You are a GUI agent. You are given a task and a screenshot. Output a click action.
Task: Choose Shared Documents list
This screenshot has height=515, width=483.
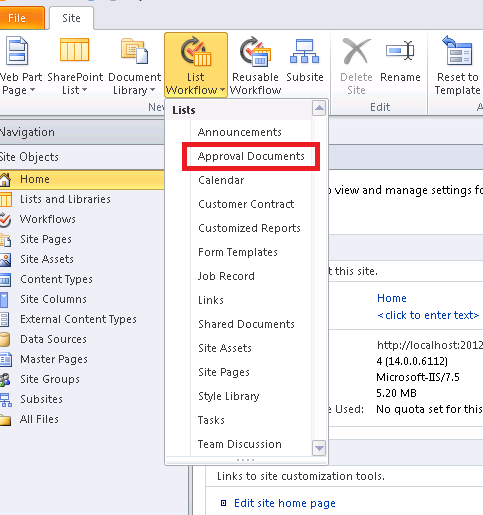click(246, 324)
